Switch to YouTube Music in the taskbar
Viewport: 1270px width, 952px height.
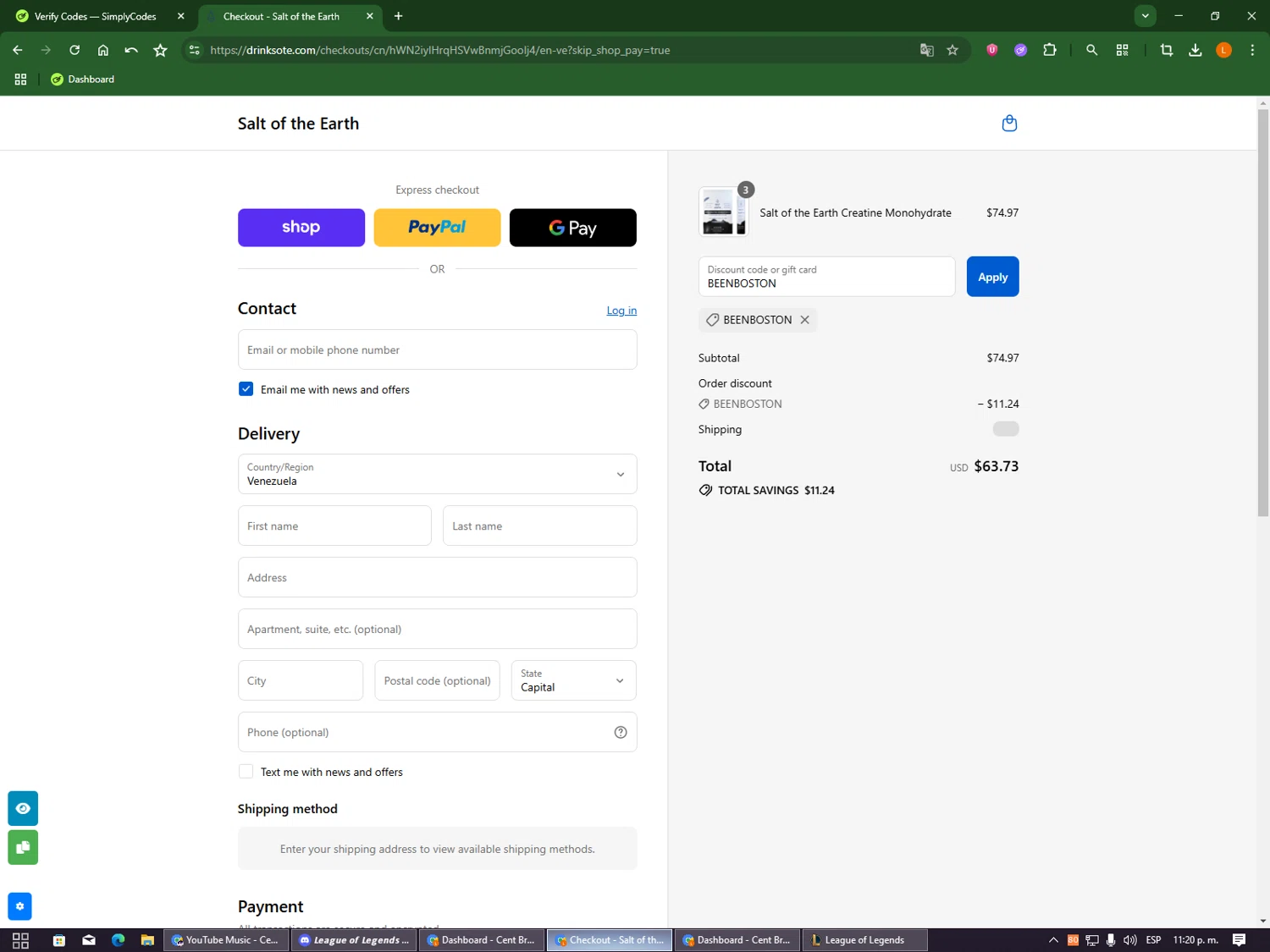tap(225, 940)
